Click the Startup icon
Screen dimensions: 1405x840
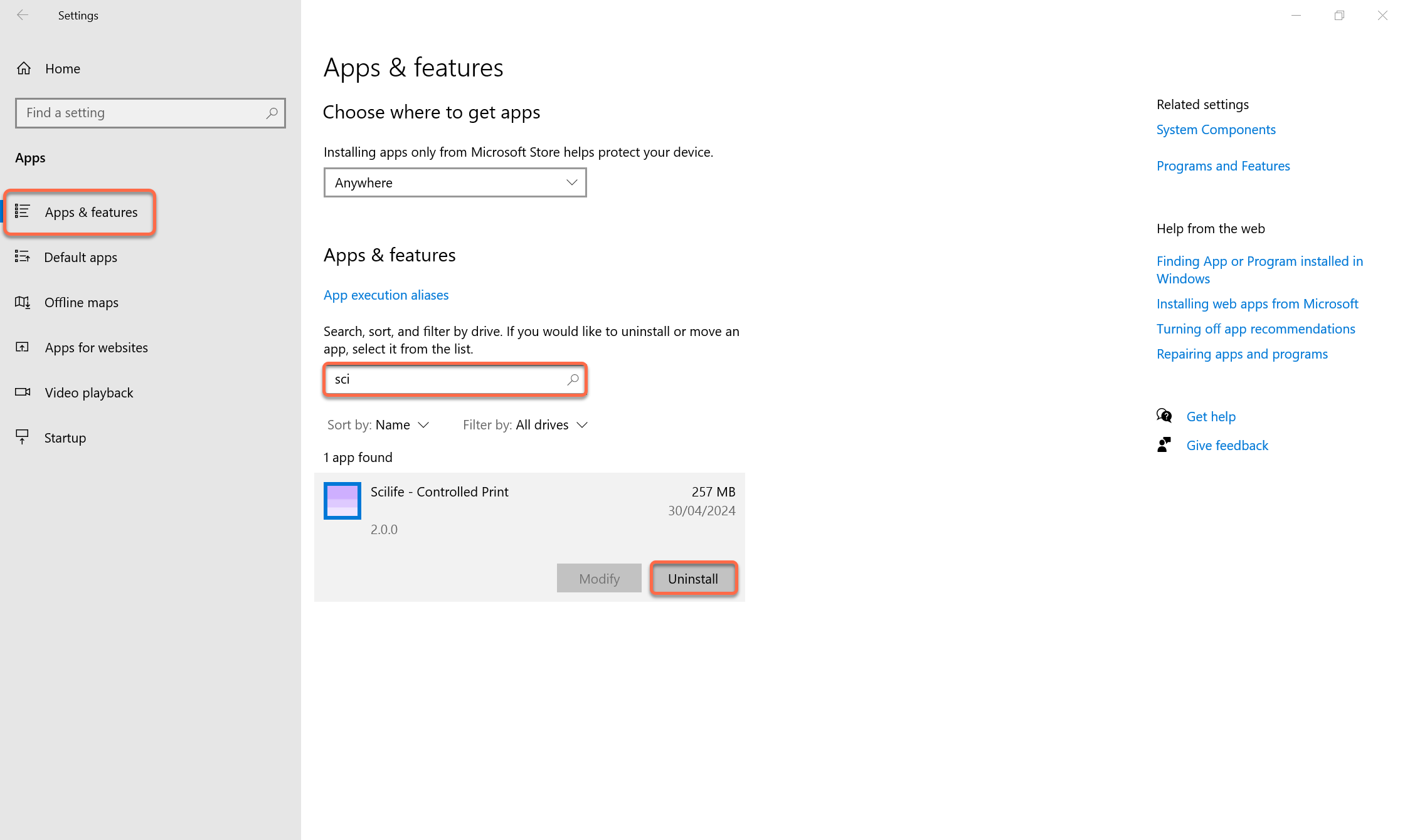coord(23,437)
